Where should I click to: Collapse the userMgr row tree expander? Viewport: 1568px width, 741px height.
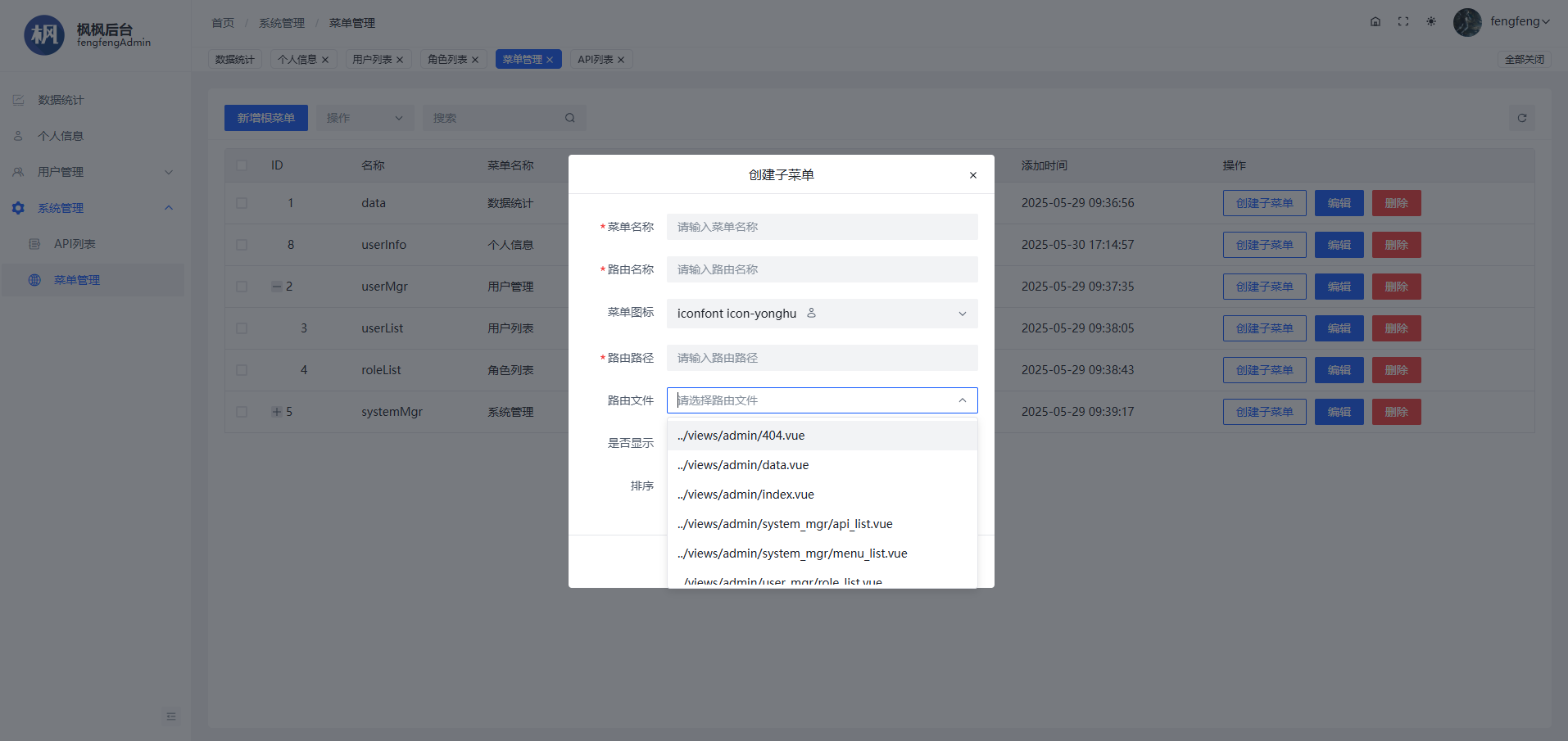click(x=277, y=287)
